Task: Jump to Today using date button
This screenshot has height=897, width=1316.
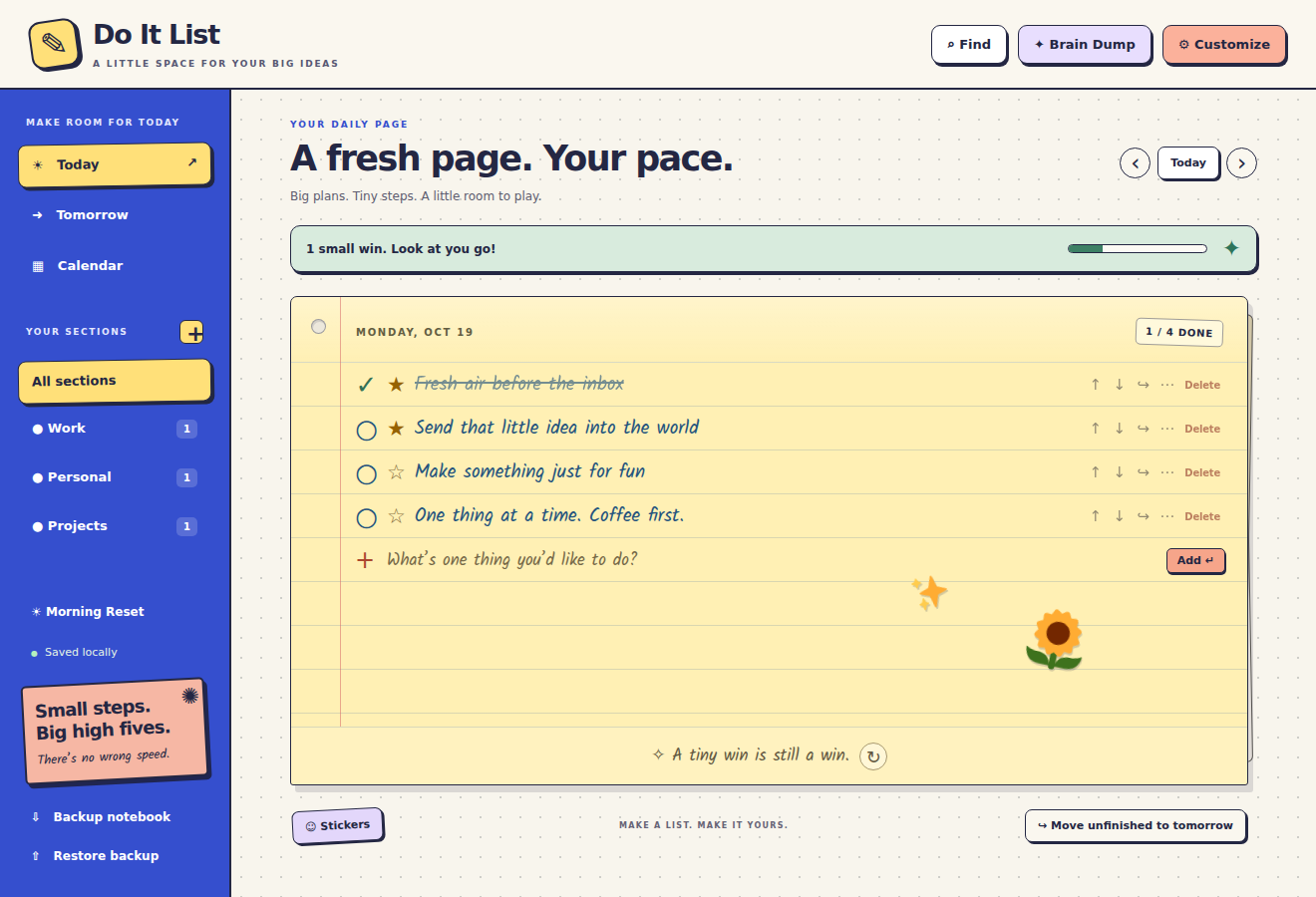Action: (1188, 162)
